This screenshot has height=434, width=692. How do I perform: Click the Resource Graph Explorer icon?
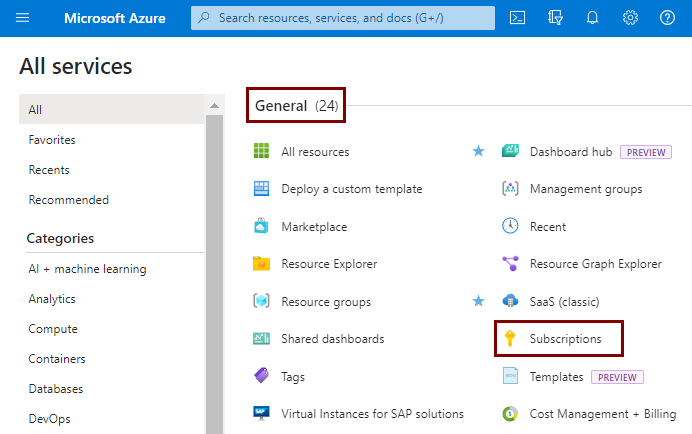click(x=510, y=263)
